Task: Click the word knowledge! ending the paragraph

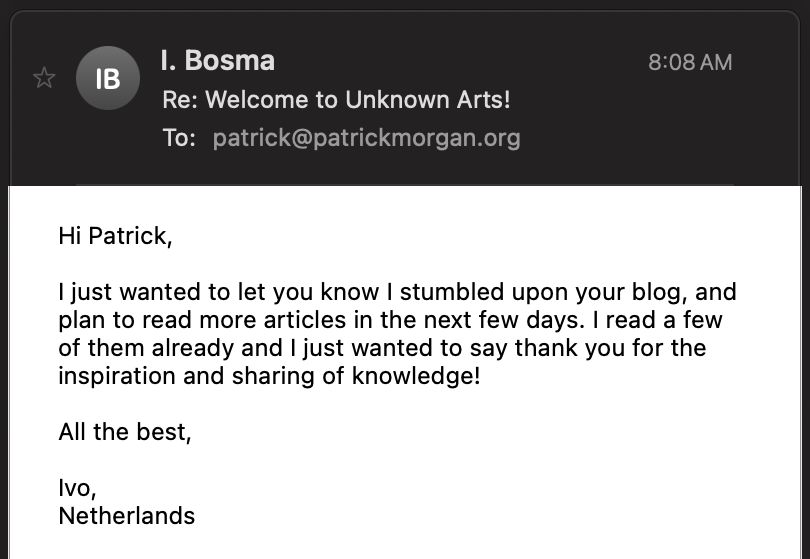Action: [x=416, y=377]
